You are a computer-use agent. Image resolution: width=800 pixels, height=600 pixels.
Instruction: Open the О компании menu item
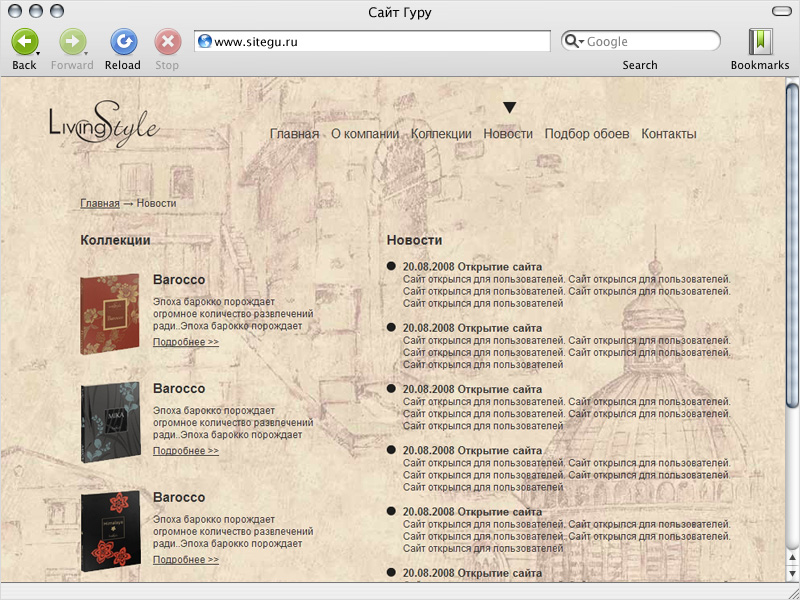click(x=365, y=134)
